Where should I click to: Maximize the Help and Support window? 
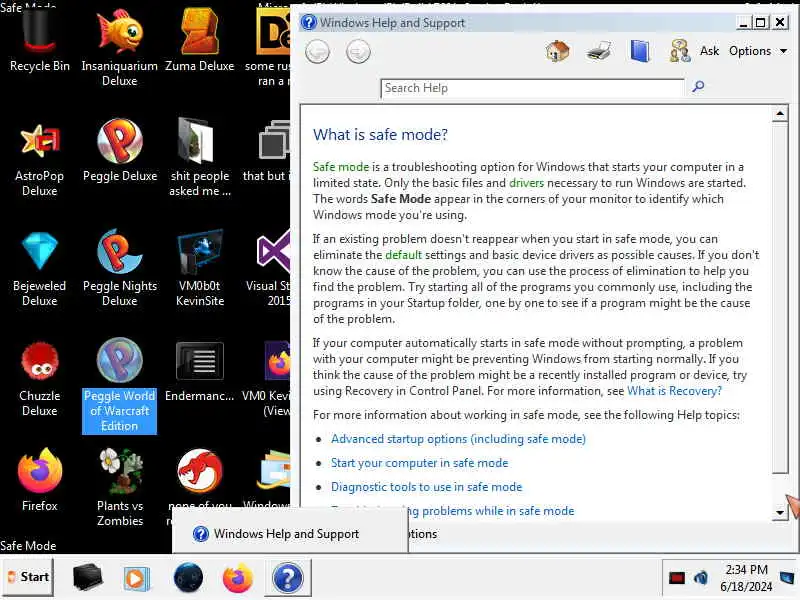(760, 22)
